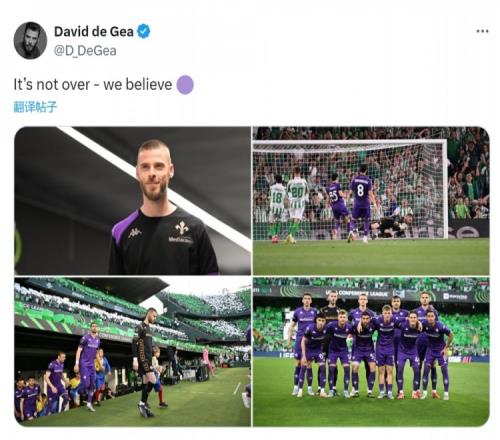Select the "It's not over - we believe" text
500x440 pixels.
[x=93, y=85]
